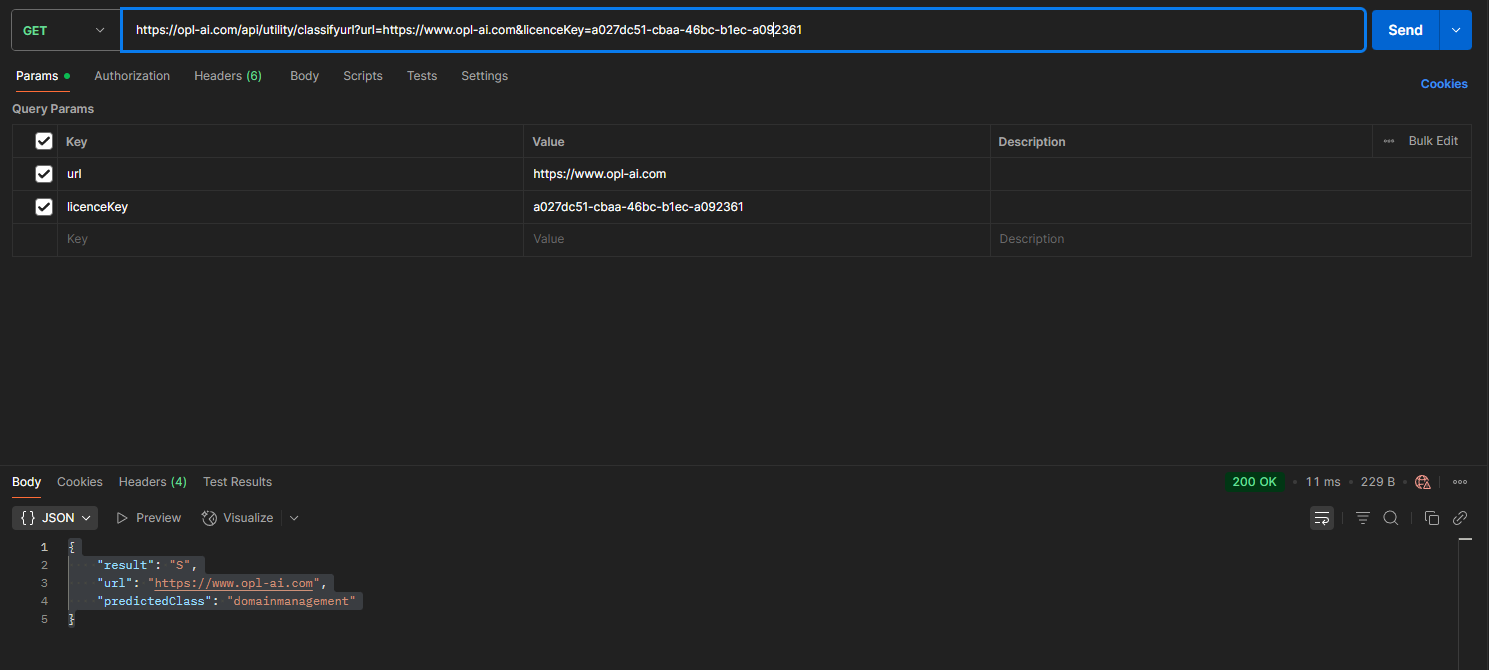Open search in the response body

1391,518
